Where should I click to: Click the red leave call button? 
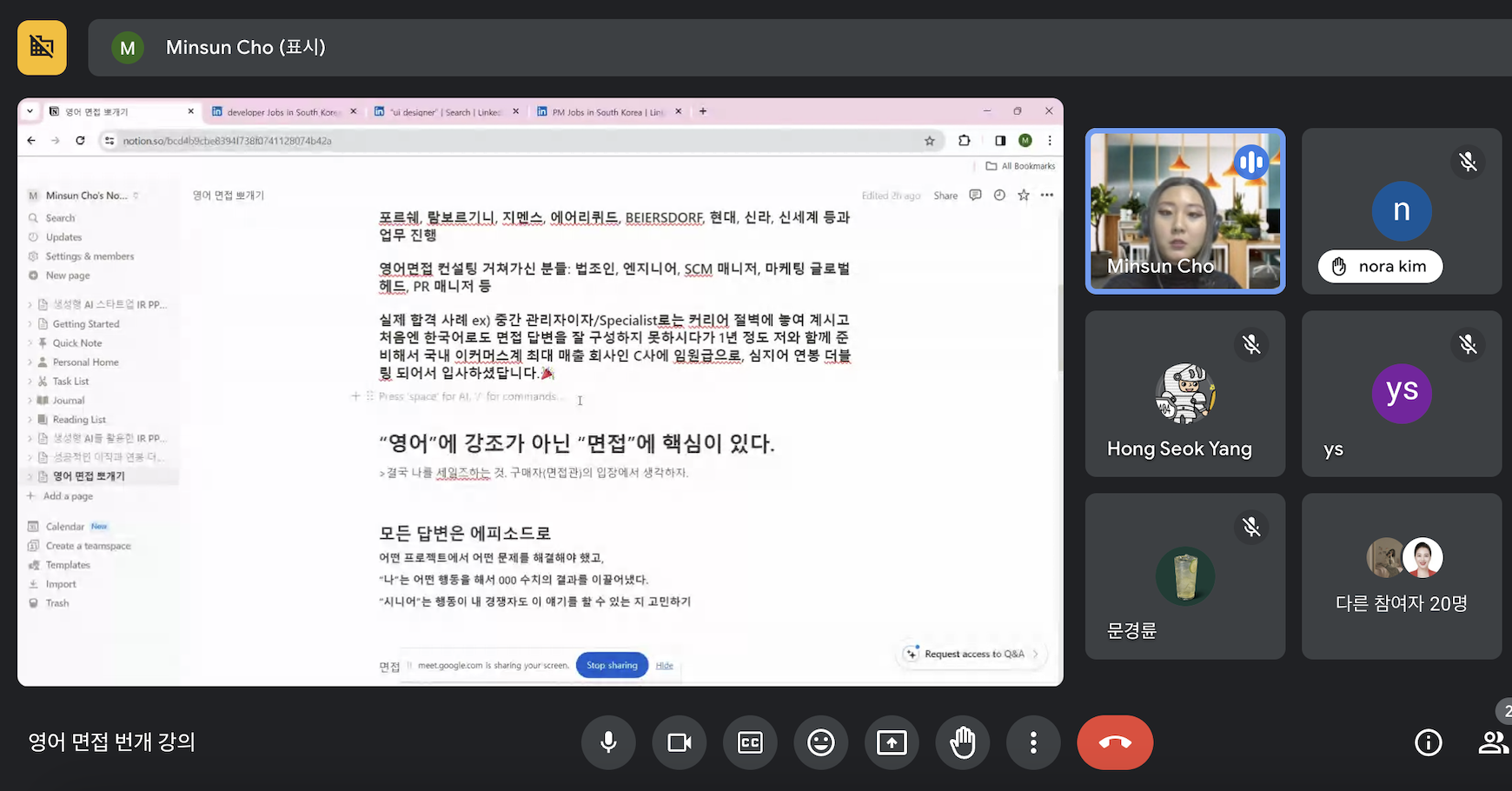tap(1115, 742)
